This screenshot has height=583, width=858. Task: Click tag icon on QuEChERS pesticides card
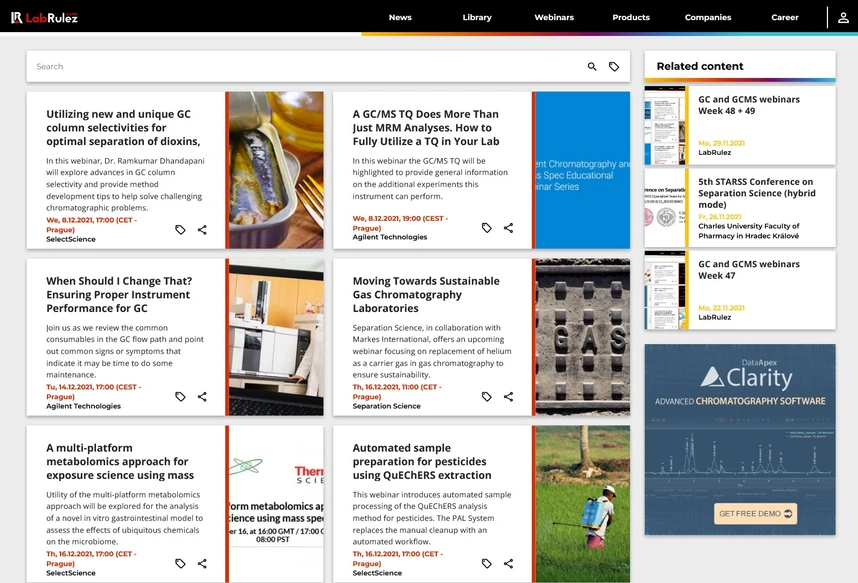[x=486, y=563]
